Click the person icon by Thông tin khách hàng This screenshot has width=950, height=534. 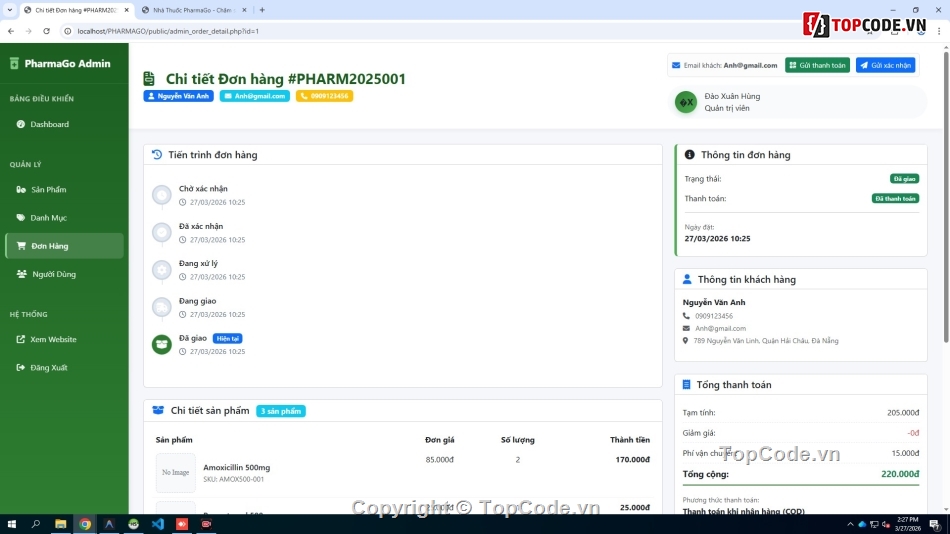[x=687, y=279]
